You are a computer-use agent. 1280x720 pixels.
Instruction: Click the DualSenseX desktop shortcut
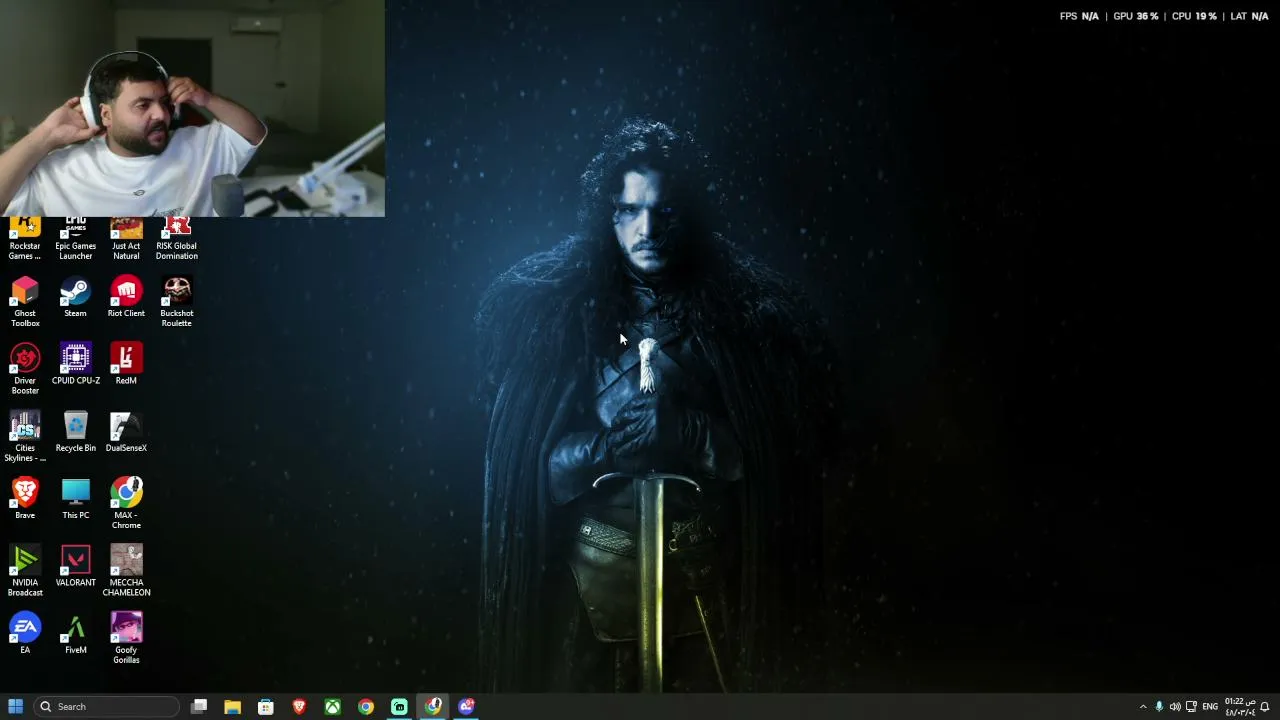pyautogui.click(x=126, y=431)
